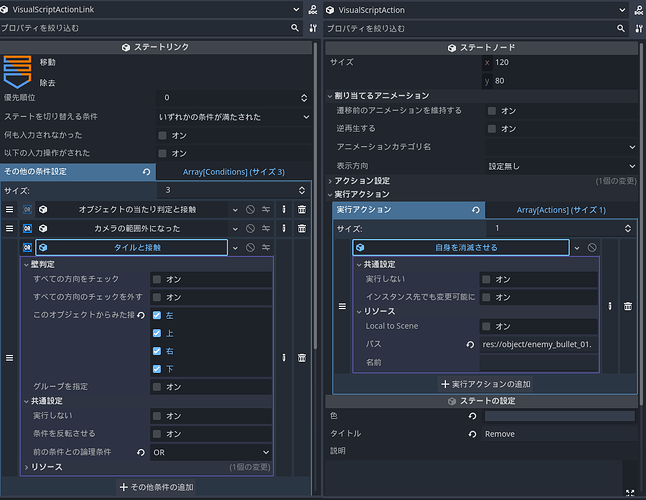Viewport: 646px width, 500px height.
Task: Select タイルと接触 resource button
Action: (x=131, y=247)
